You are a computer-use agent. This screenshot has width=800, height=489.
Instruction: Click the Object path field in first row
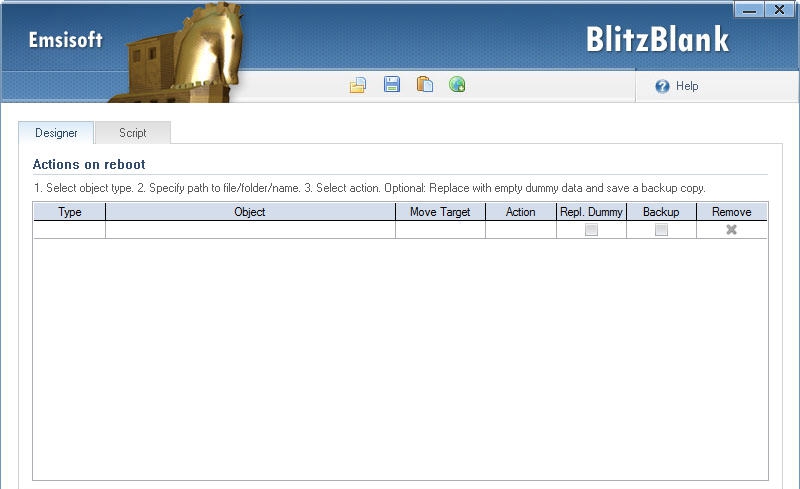(x=250, y=230)
